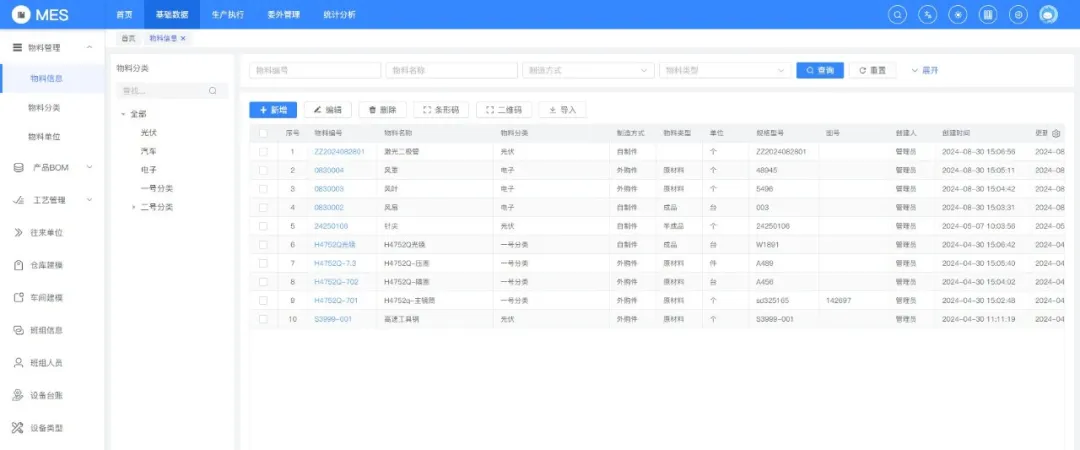Click the blue 新增 button

(273, 110)
